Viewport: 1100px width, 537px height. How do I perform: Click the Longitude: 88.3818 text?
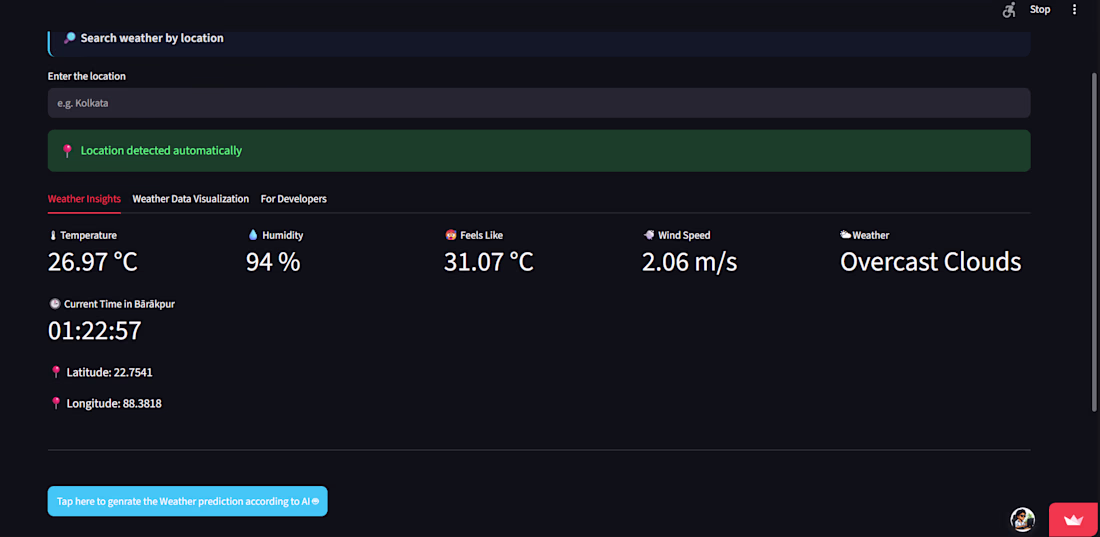[114, 404]
